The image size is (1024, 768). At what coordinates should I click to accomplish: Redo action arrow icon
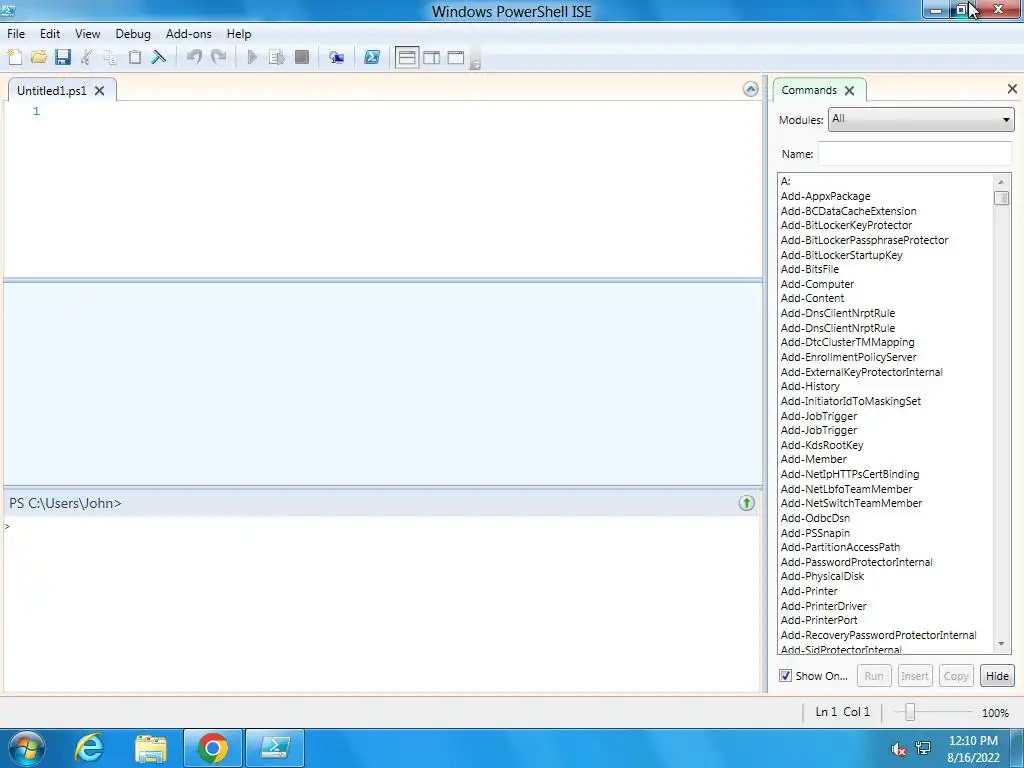[219, 57]
